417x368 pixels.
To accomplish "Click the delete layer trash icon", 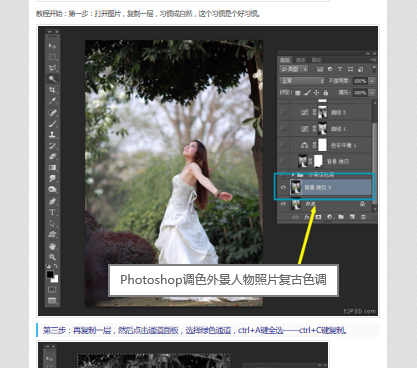I will [363, 217].
